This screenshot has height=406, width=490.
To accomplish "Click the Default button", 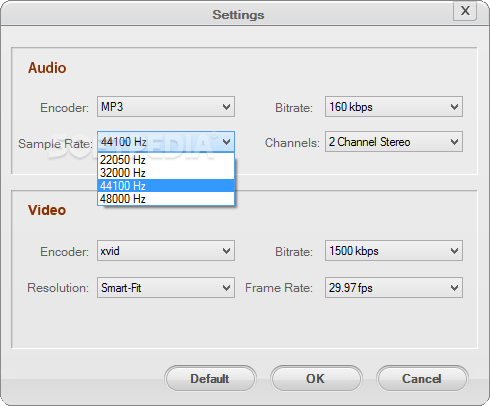I will point(210,378).
